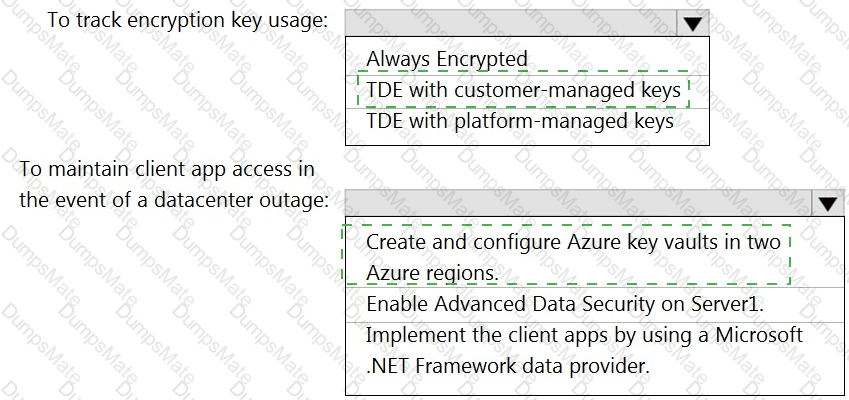Choose TDE with customer-managed keys
This screenshot has height=400, width=849.
click(x=523, y=90)
